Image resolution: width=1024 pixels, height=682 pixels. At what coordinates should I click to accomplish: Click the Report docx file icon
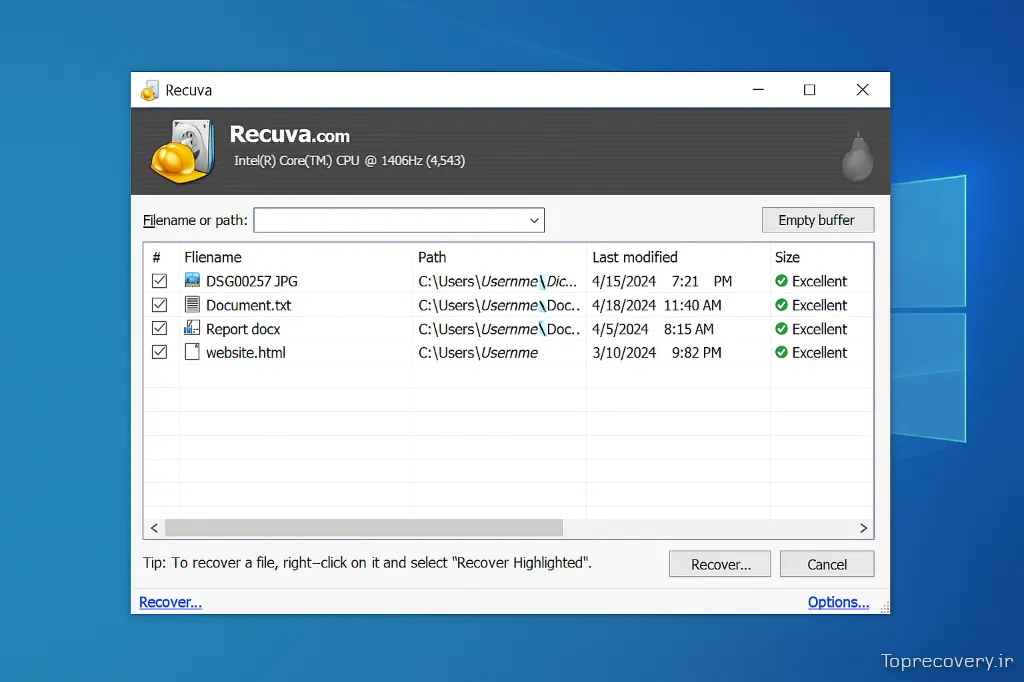click(x=193, y=329)
